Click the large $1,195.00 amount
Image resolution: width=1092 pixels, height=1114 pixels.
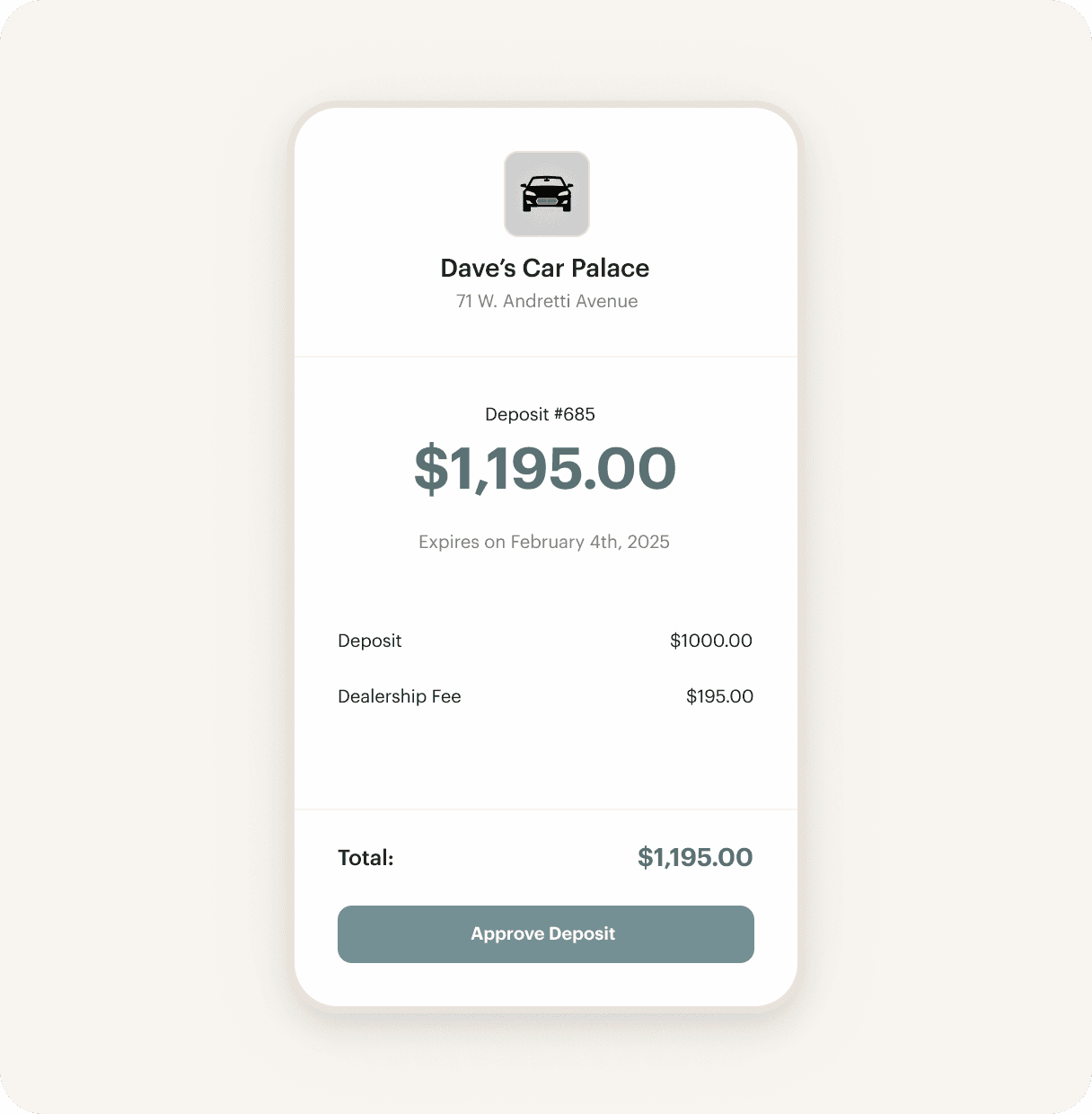[544, 468]
